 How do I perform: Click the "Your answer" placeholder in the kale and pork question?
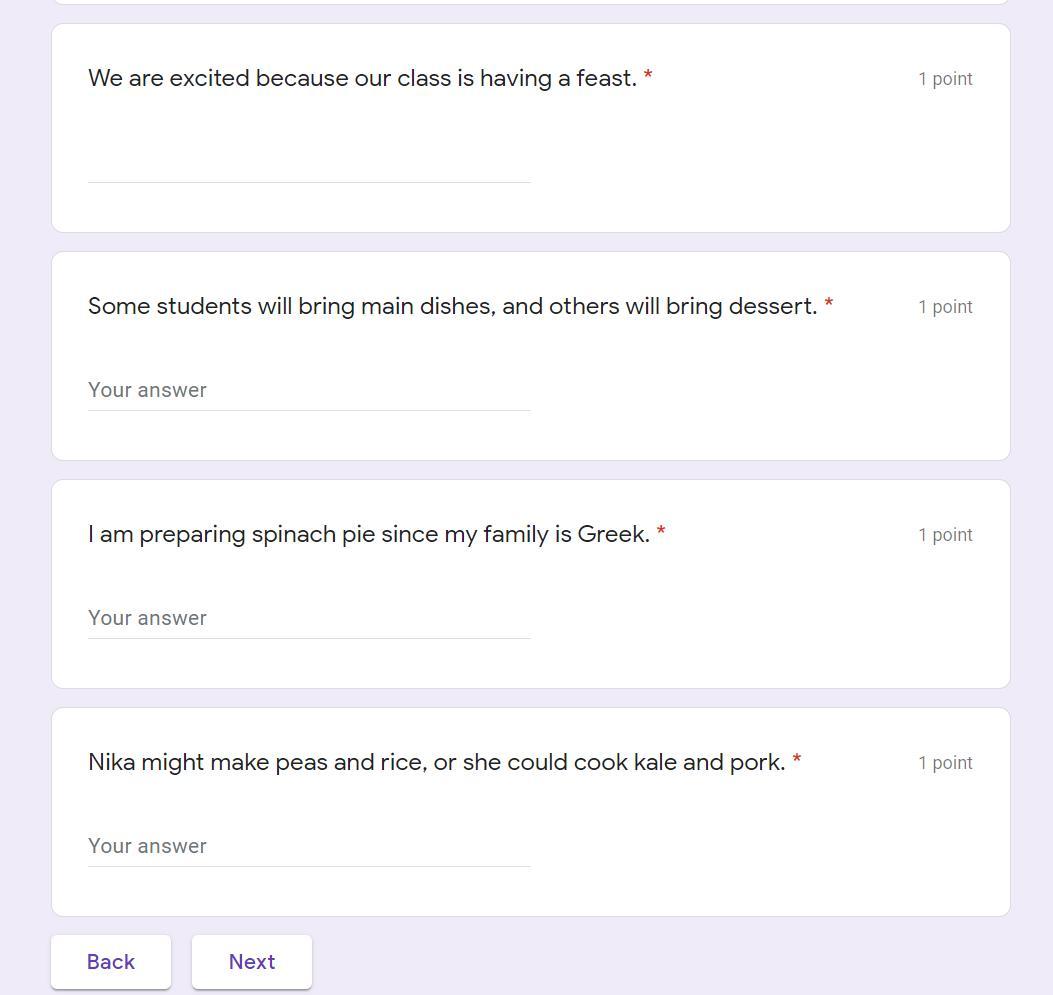pos(148,846)
